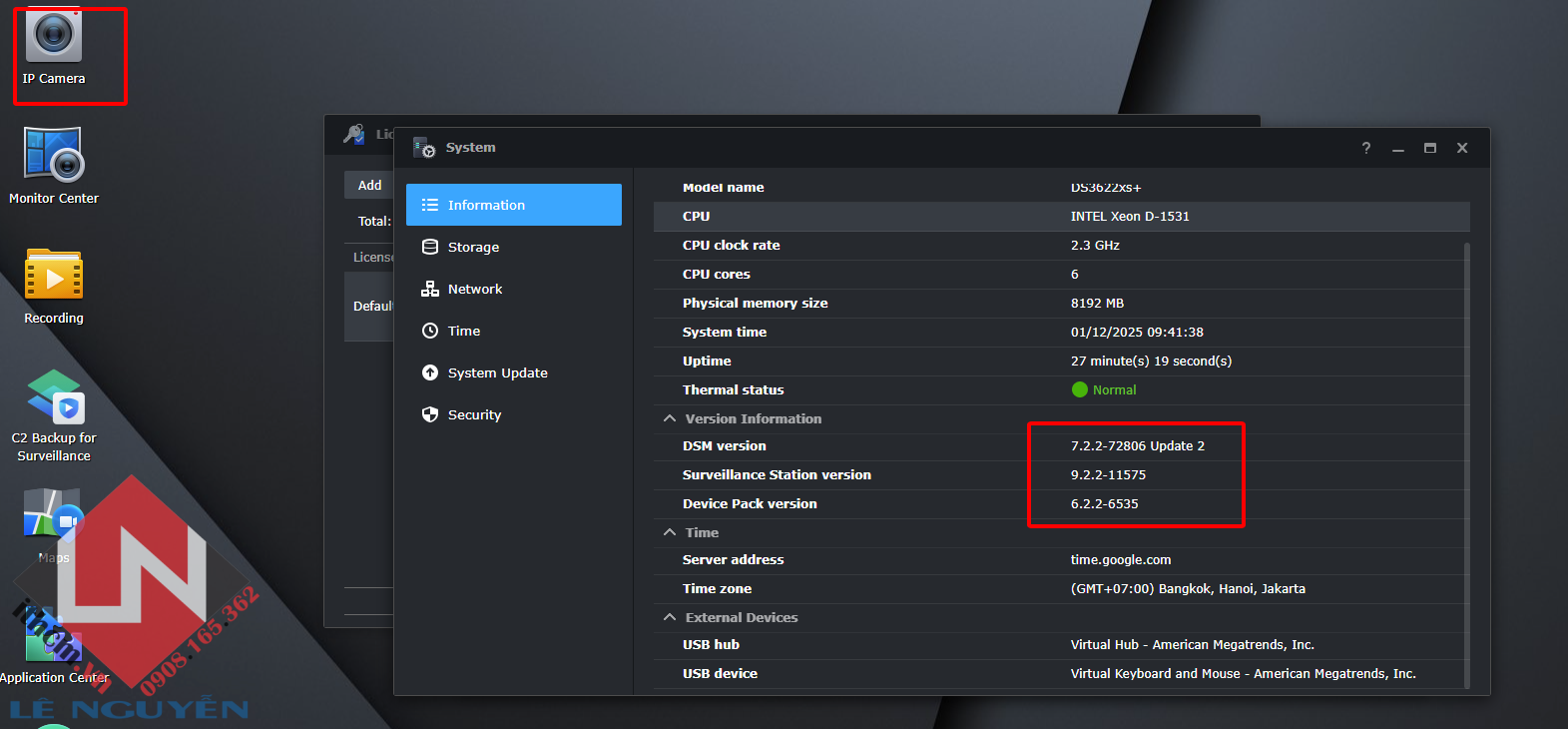
Task: Click the Information list icon
Action: [430, 205]
